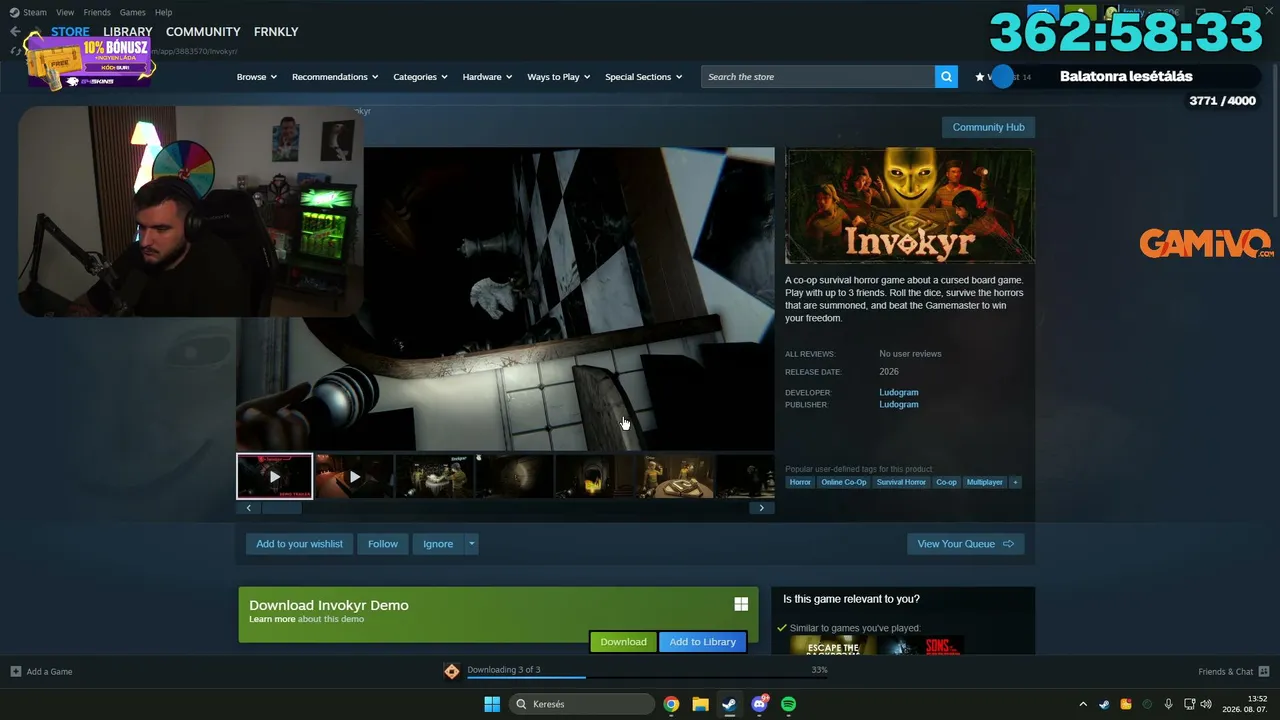The width and height of the screenshot is (1280, 720).
Task: Open the Help menu
Action: coord(164,12)
